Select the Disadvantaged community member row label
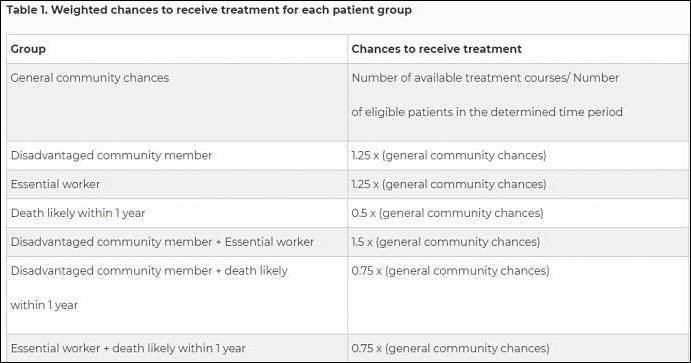 pos(111,155)
